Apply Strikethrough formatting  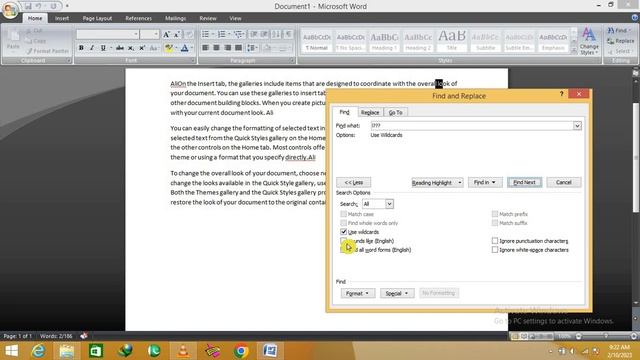coord(120,48)
